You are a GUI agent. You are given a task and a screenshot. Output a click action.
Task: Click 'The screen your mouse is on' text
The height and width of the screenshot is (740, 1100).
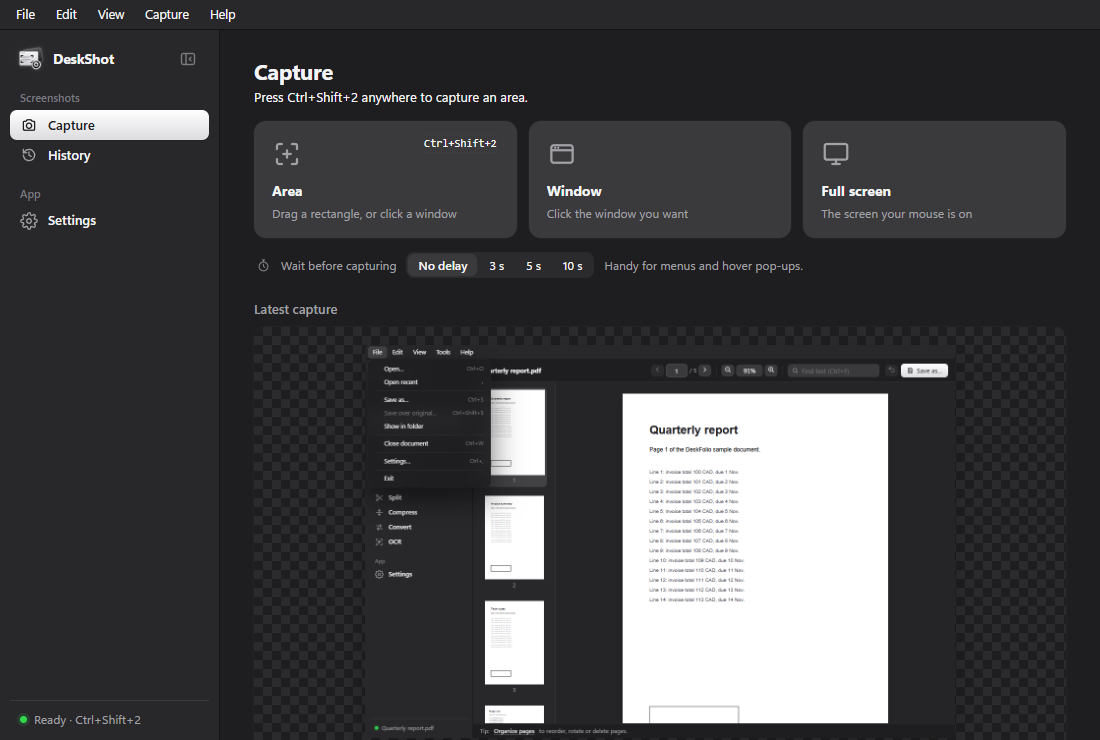(x=897, y=214)
